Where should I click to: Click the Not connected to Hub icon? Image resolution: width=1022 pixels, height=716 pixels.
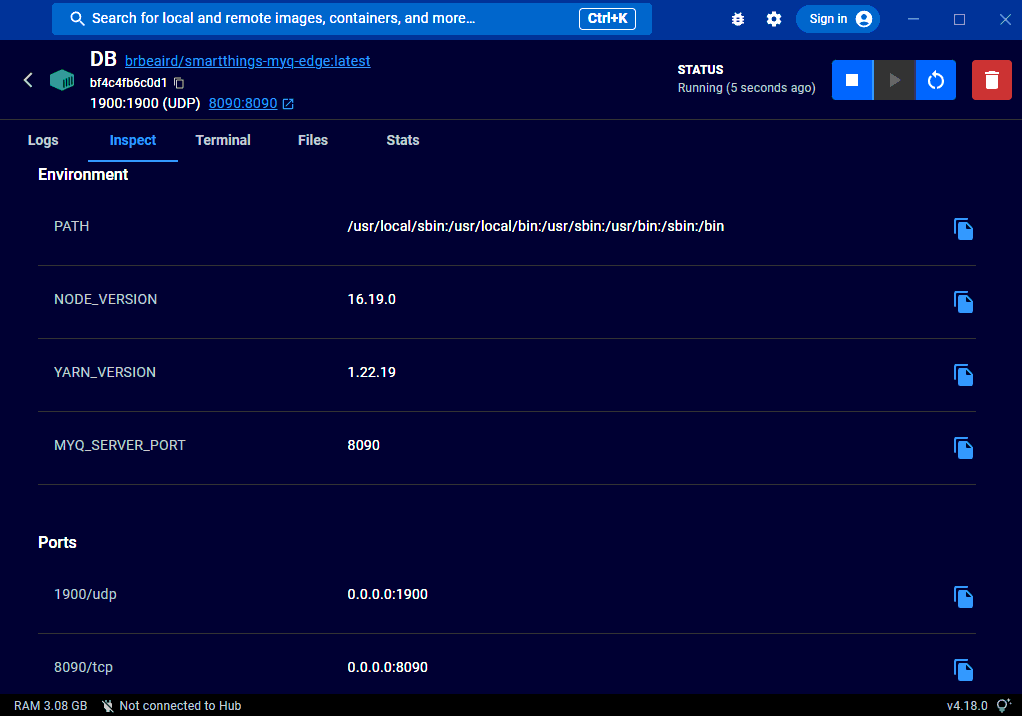point(108,706)
